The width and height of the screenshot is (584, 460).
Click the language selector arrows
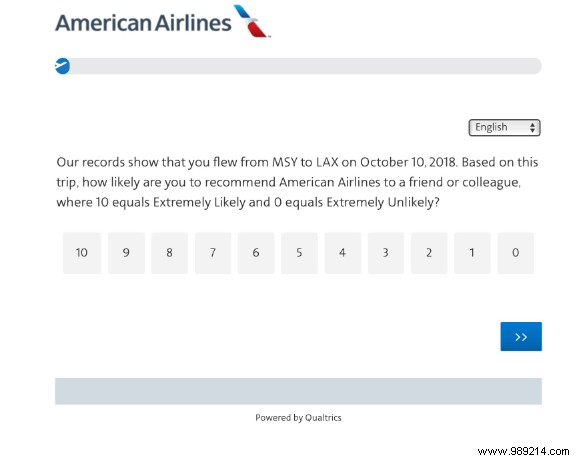pos(533,127)
